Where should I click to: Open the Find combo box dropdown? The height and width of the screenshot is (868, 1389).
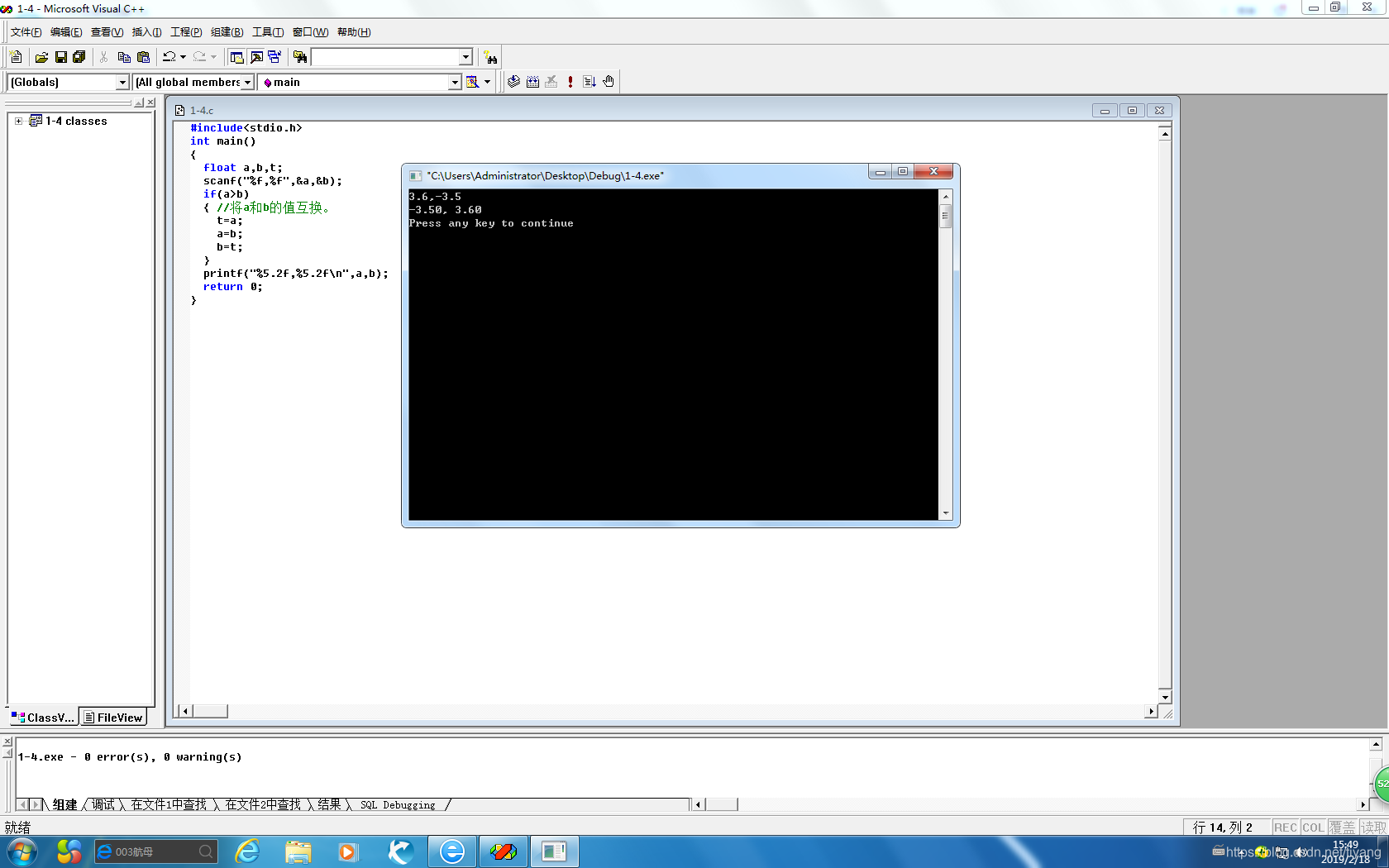coord(465,57)
